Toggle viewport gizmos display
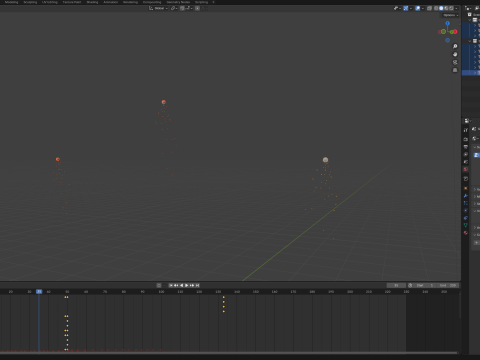Viewport: 480px width, 360px height. coord(406,8)
